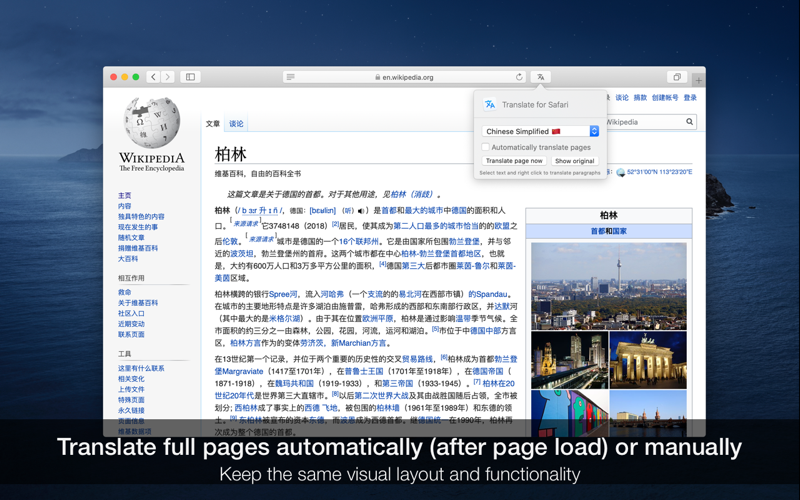800x500 pixels.
Task: Click the 创建帐号 create account link
Action: coord(665,97)
